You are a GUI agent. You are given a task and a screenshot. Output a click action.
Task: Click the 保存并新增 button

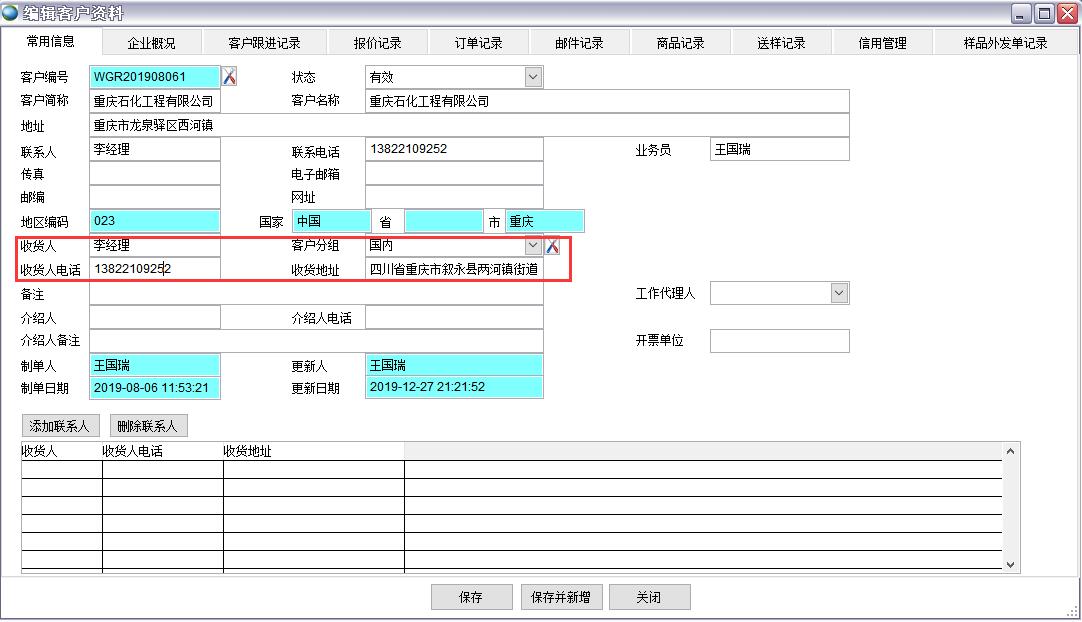pos(560,597)
